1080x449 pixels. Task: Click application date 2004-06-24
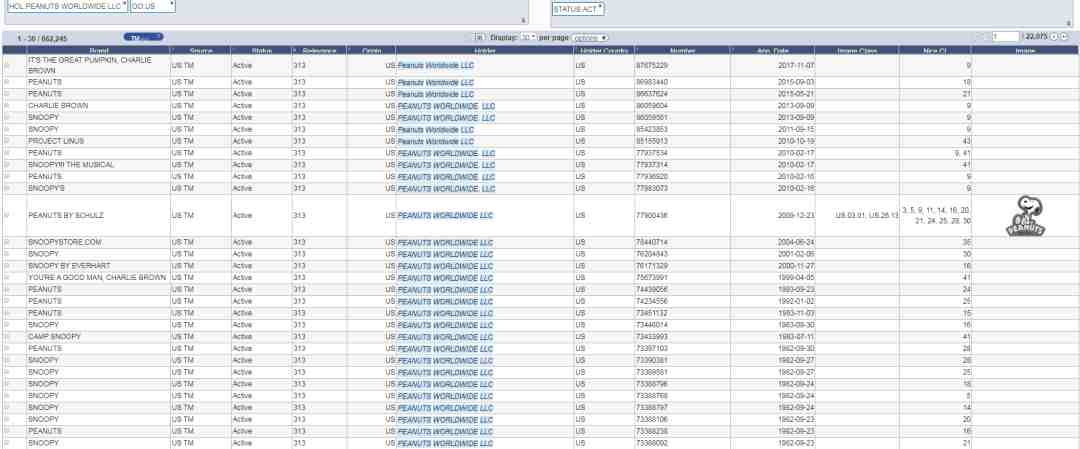click(x=796, y=242)
